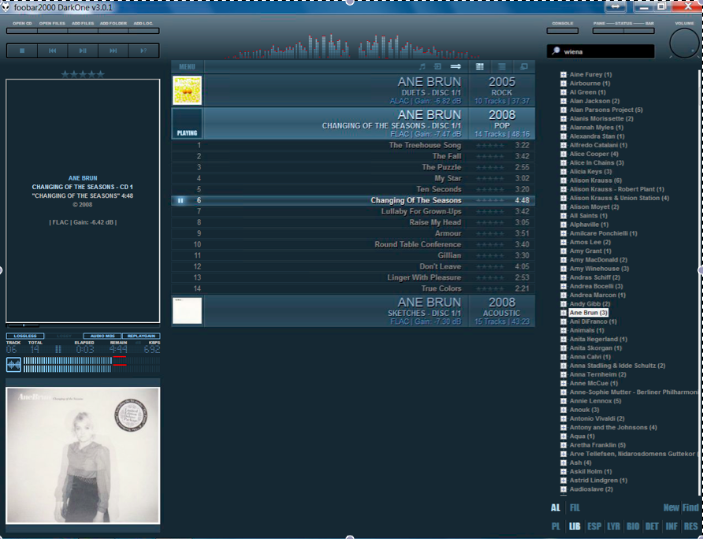Image resolution: width=703 pixels, height=539 pixels.
Task: Toggle the Lossless indicator
Action: [25, 336]
